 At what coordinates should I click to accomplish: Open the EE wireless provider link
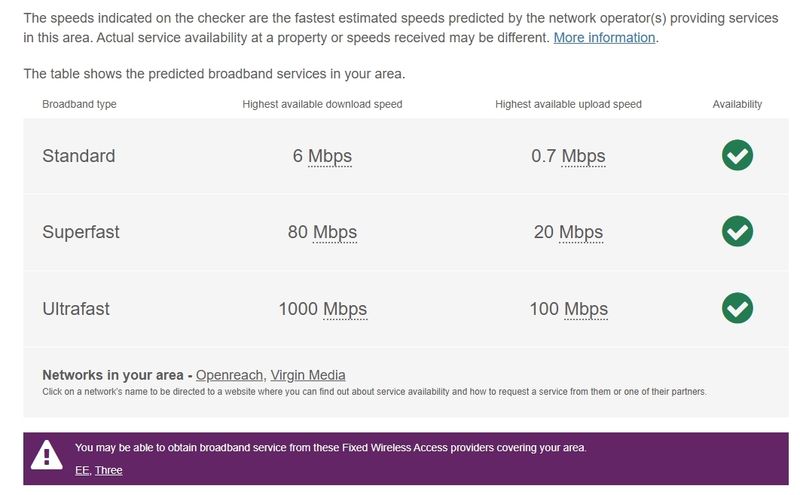[x=81, y=470]
